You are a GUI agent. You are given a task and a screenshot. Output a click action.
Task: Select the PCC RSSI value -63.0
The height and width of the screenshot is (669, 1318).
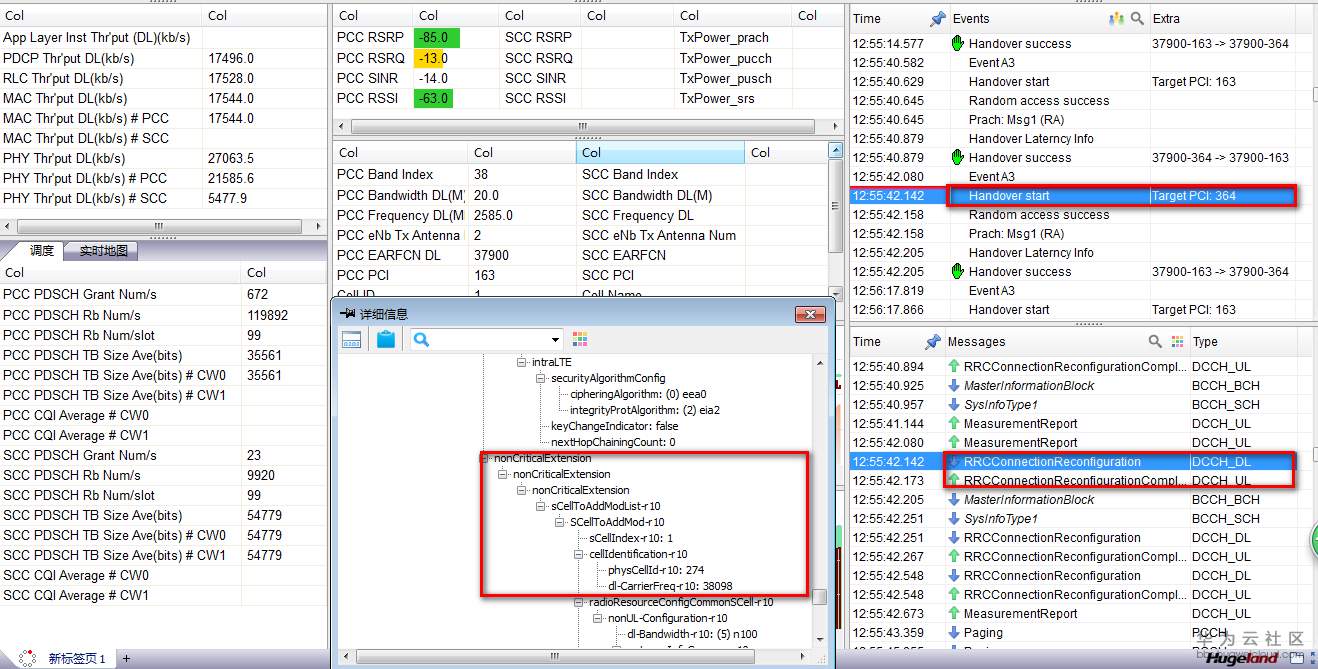433,98
